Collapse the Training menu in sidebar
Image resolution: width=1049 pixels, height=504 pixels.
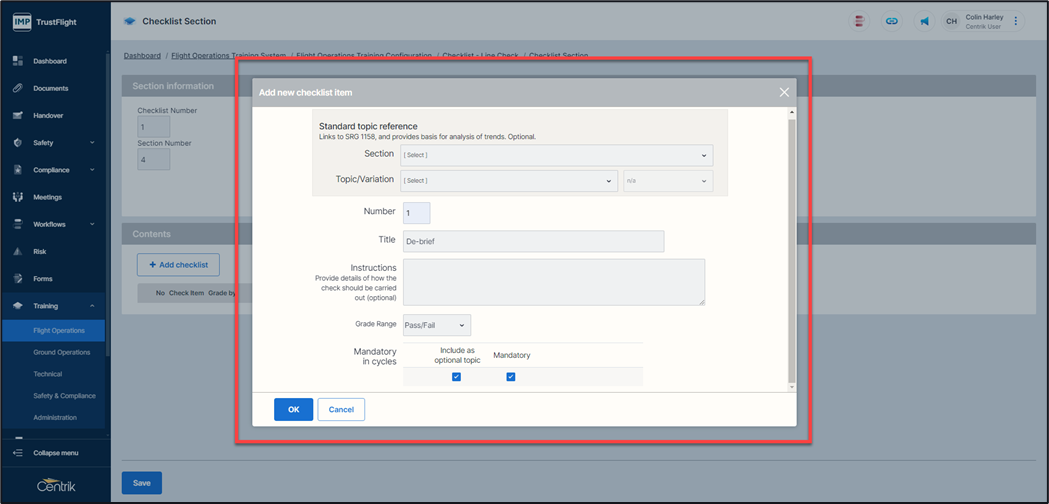click(x=91, y=306)
